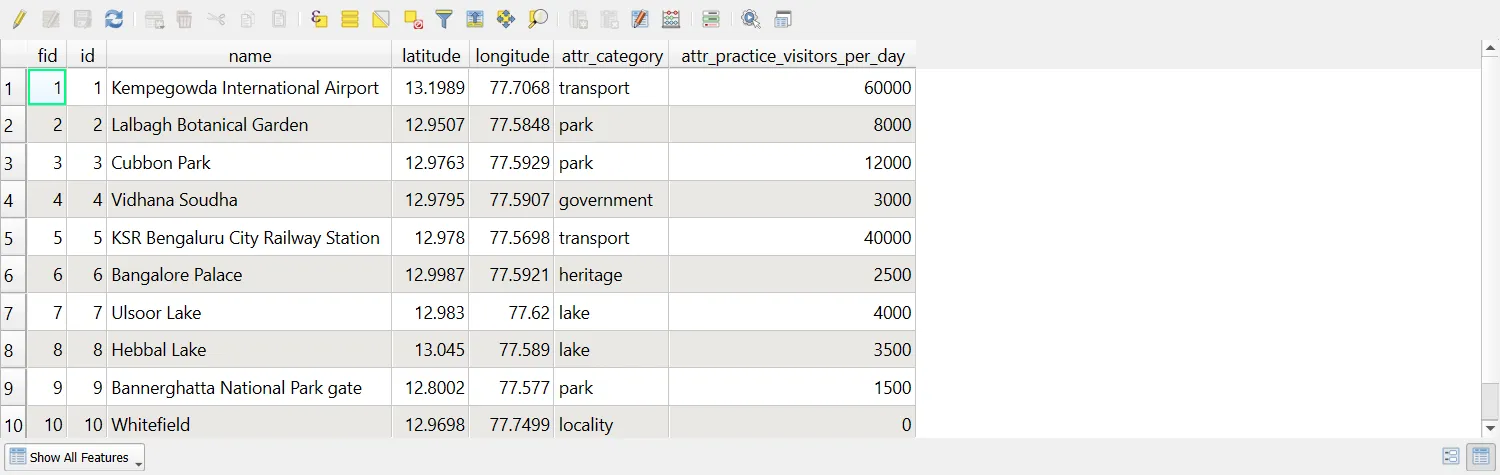
Task: Click the 12000 visitors per day cell
Action: (792, 162)
